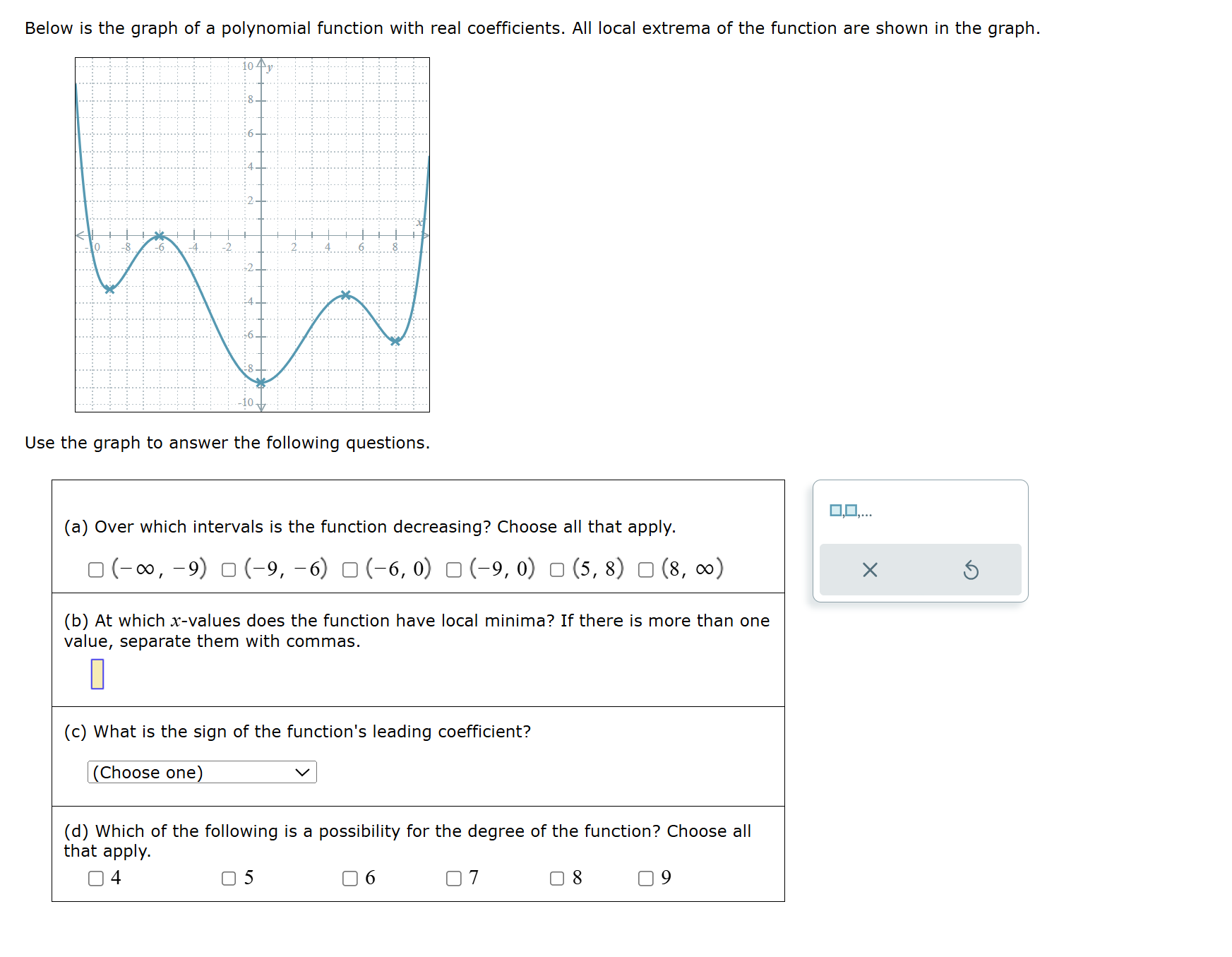
Task: Check degree 7 in part (d)
Action: (x=453, y=879)
